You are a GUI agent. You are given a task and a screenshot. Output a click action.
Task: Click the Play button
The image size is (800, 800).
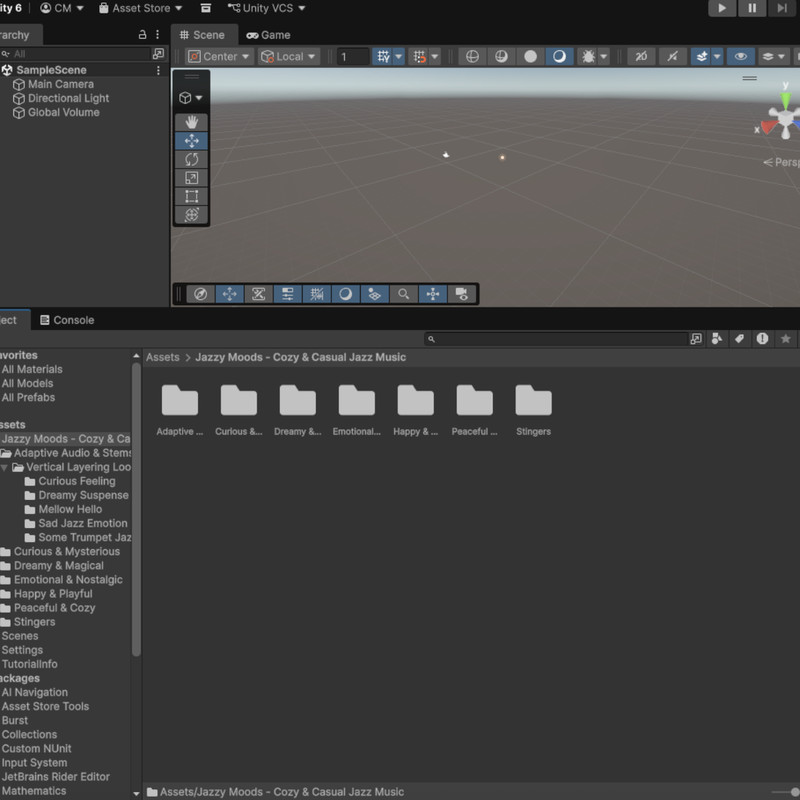722,8
